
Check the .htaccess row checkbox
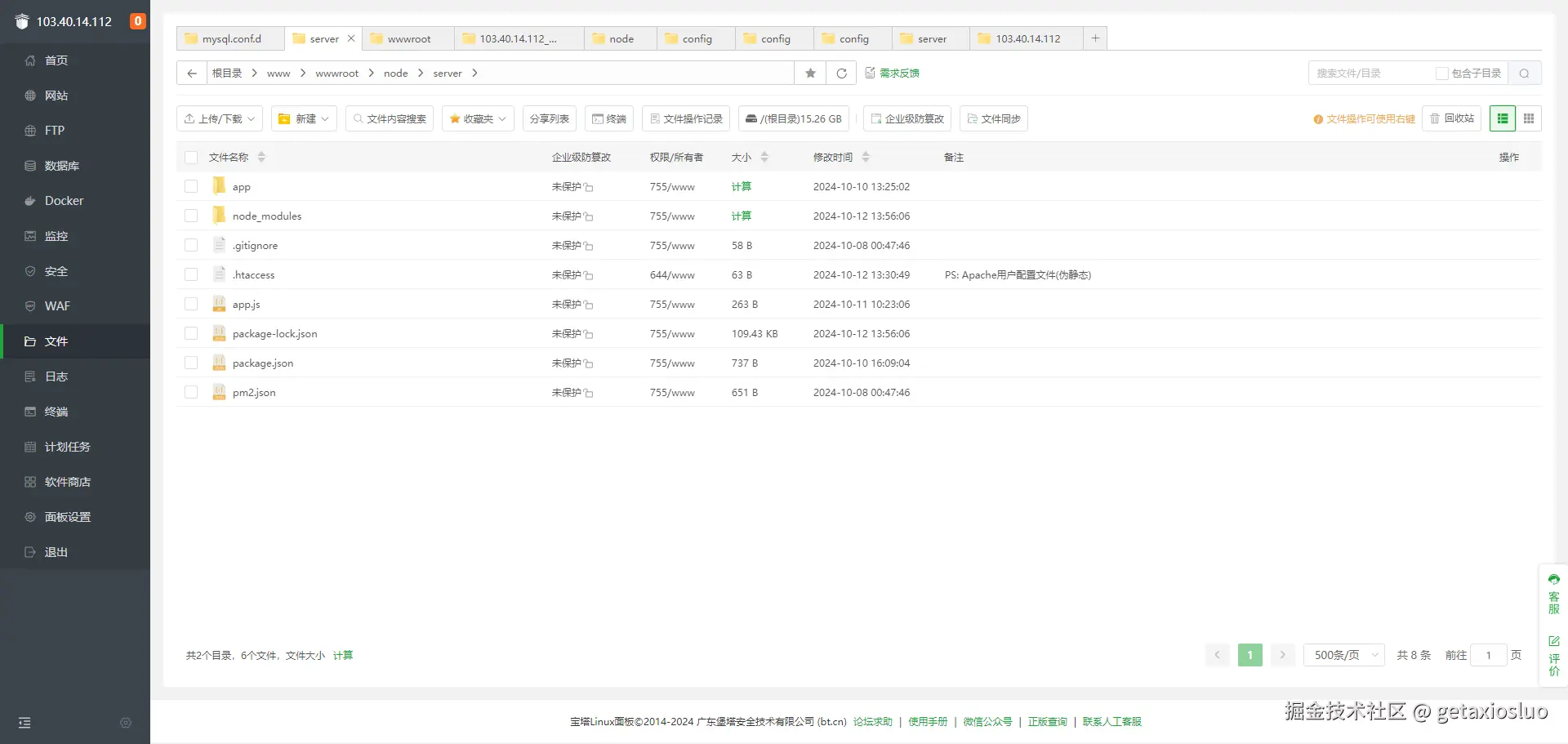(x=191, y=274)
